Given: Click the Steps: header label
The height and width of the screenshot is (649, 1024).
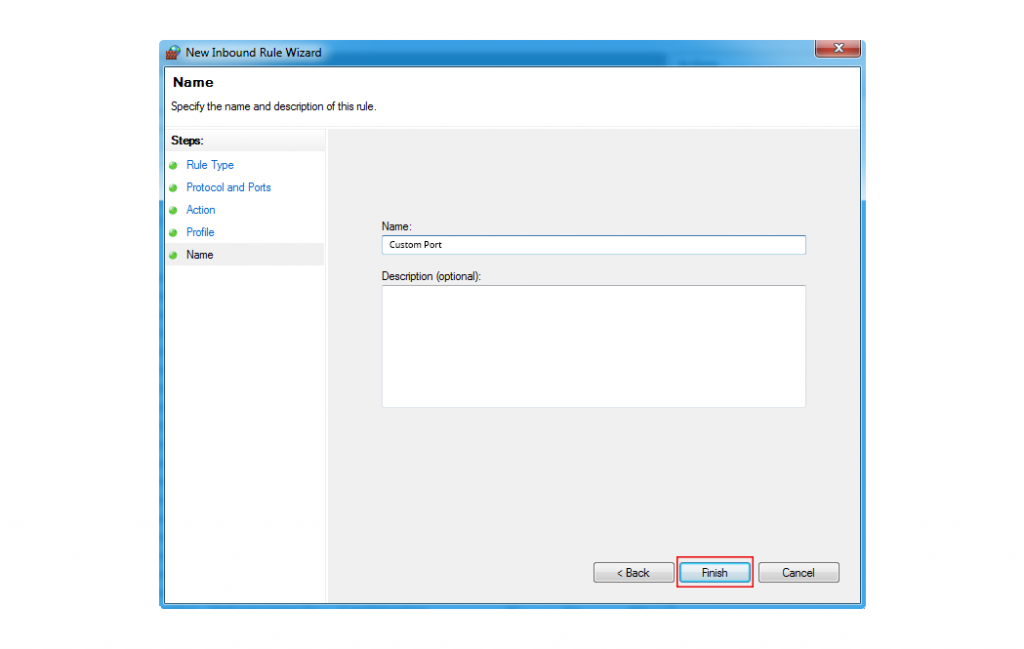Looking at the screenshot, I should (185, 140).
